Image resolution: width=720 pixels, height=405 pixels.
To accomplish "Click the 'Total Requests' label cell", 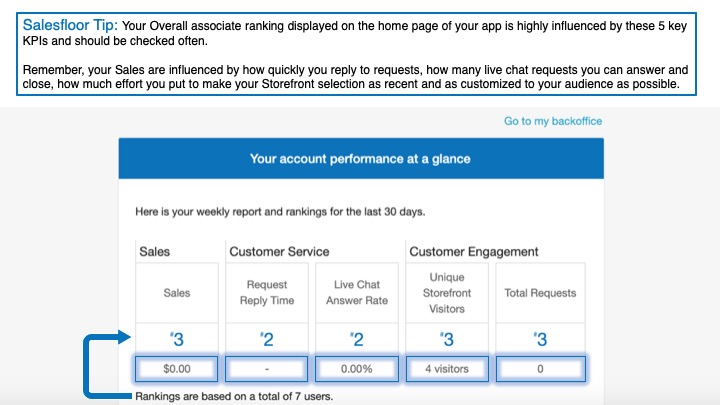I will [541, 293].
